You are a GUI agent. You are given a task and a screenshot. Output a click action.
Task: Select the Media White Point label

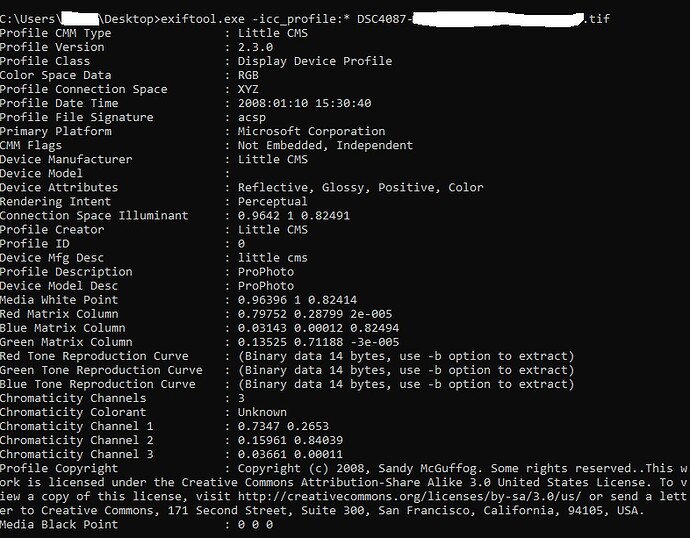pyautogui.click(x=62, y=299)
